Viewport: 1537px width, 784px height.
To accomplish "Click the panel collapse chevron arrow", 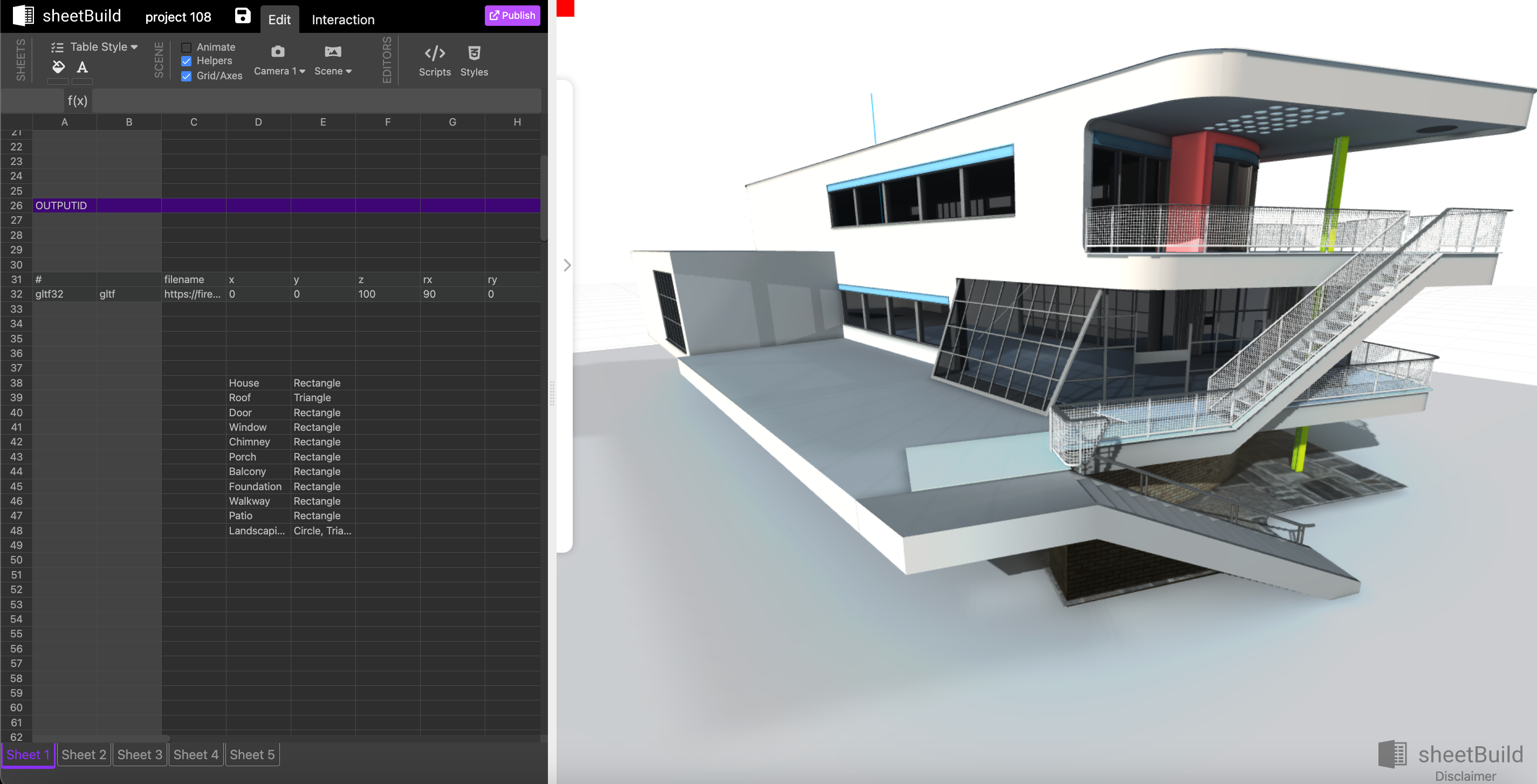I will 567,265.
